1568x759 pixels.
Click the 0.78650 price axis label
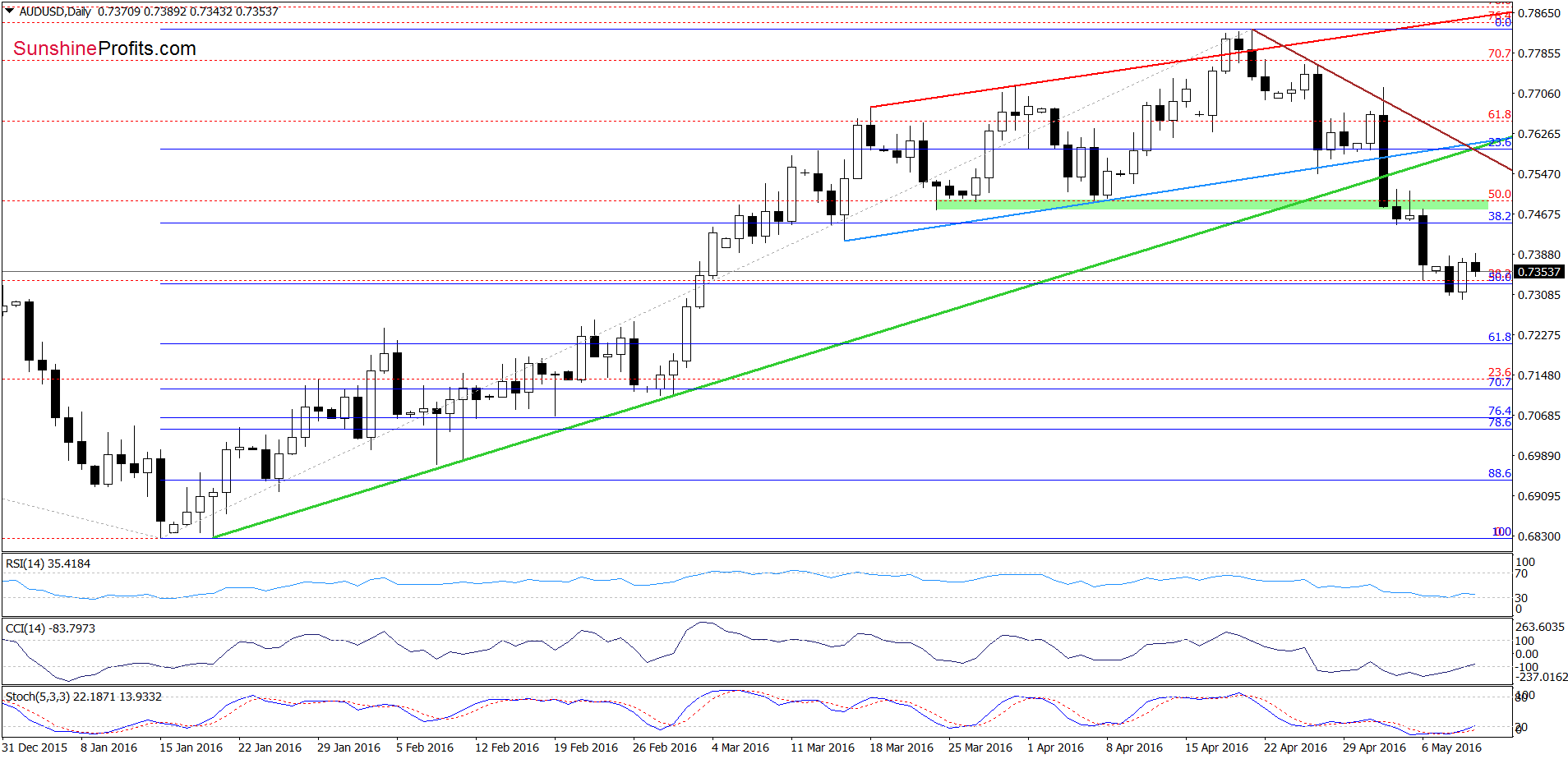[1538, 13]
